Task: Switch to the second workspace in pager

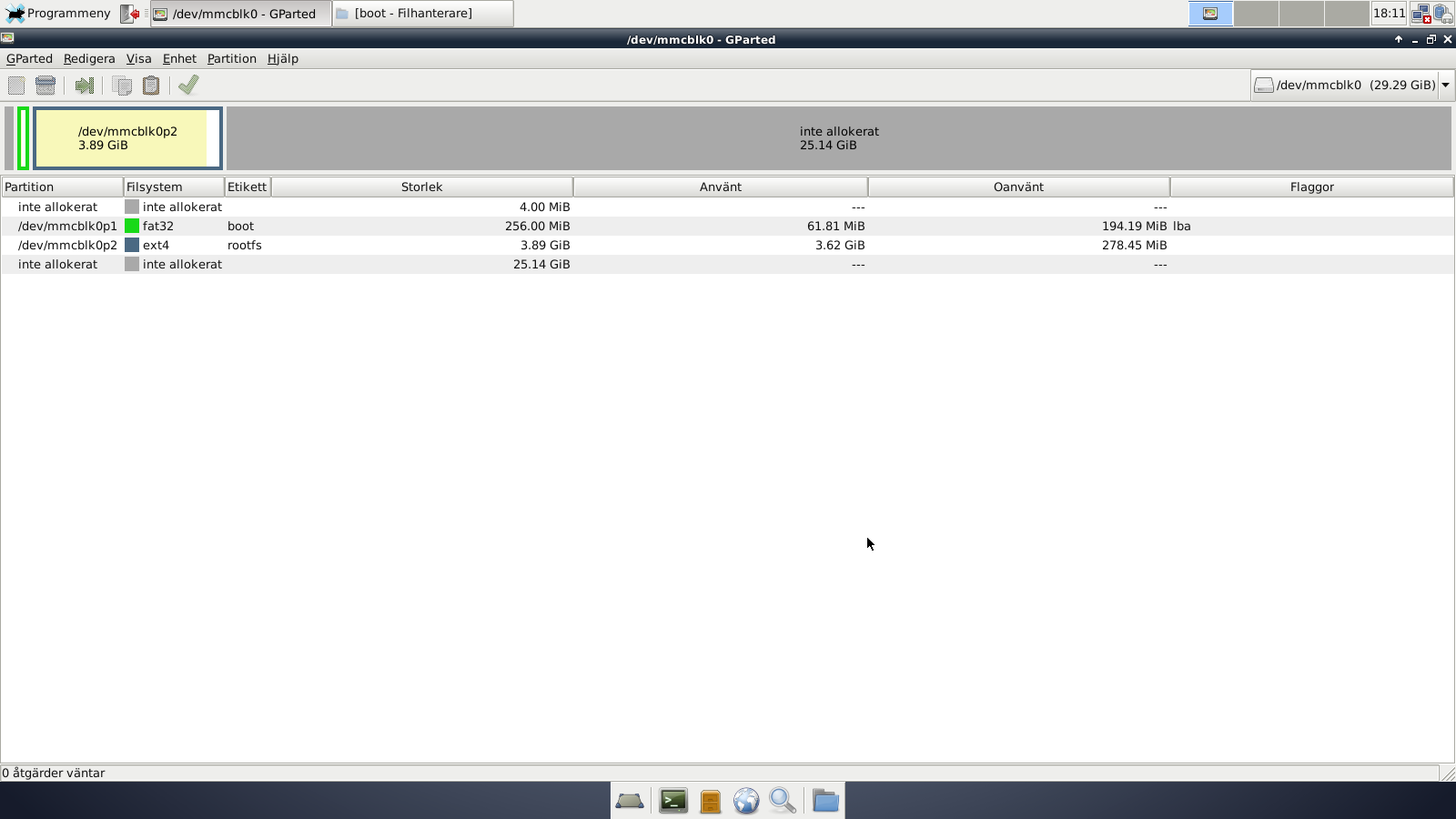Action: [x=1256, y=14]
